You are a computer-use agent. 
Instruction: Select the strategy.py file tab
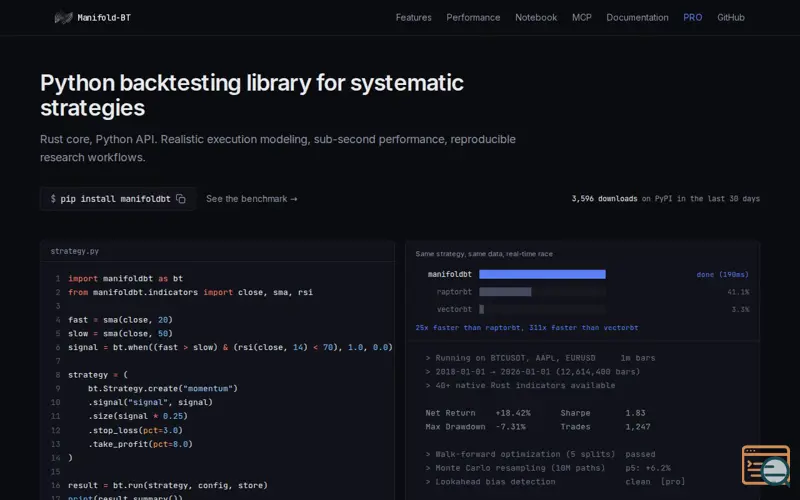pos(74,251)
